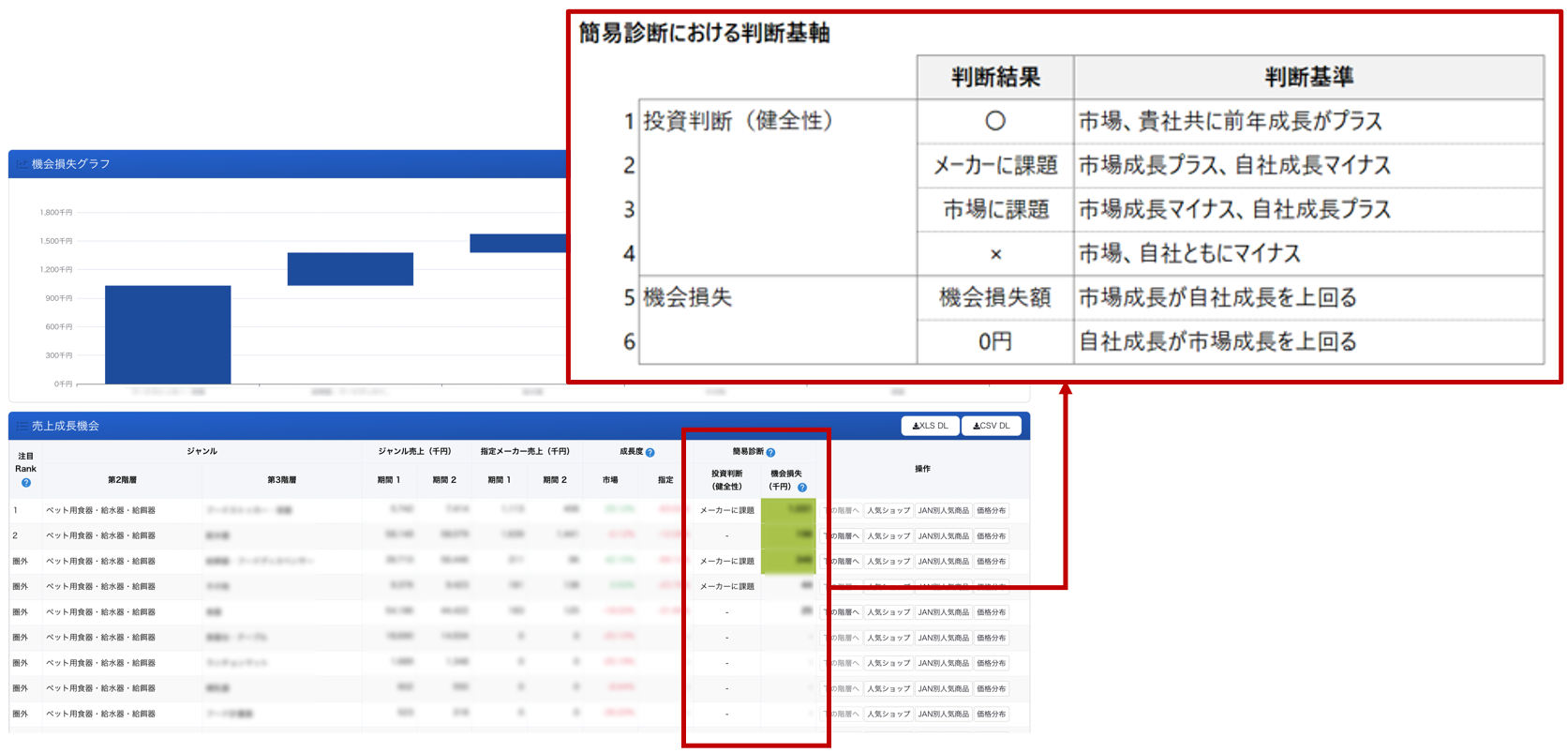The image size is (1568, 753).
Task: Click the 市場 growth column header
Action: [x=610, y=479]
